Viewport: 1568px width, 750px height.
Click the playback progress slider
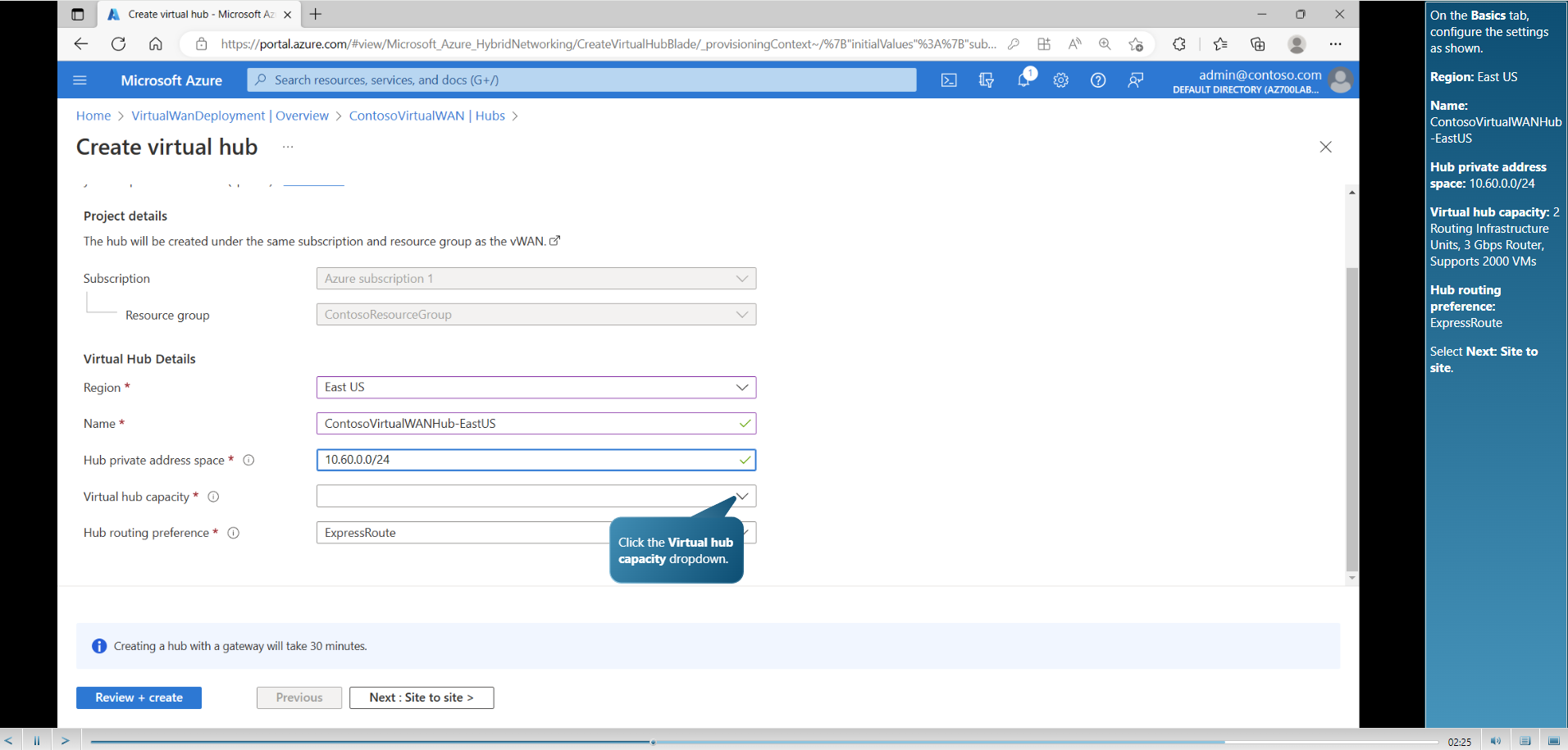point(763,742)
